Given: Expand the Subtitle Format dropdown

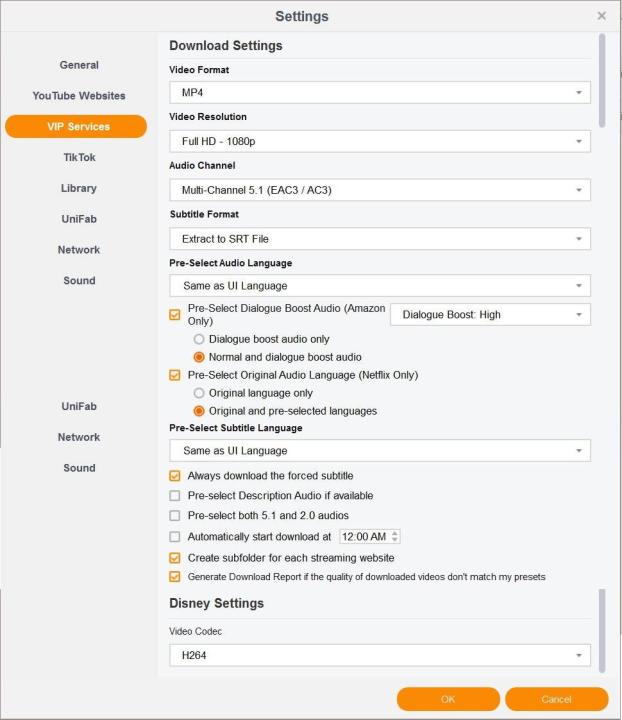Looking at the screenshot, I should 380,239.
